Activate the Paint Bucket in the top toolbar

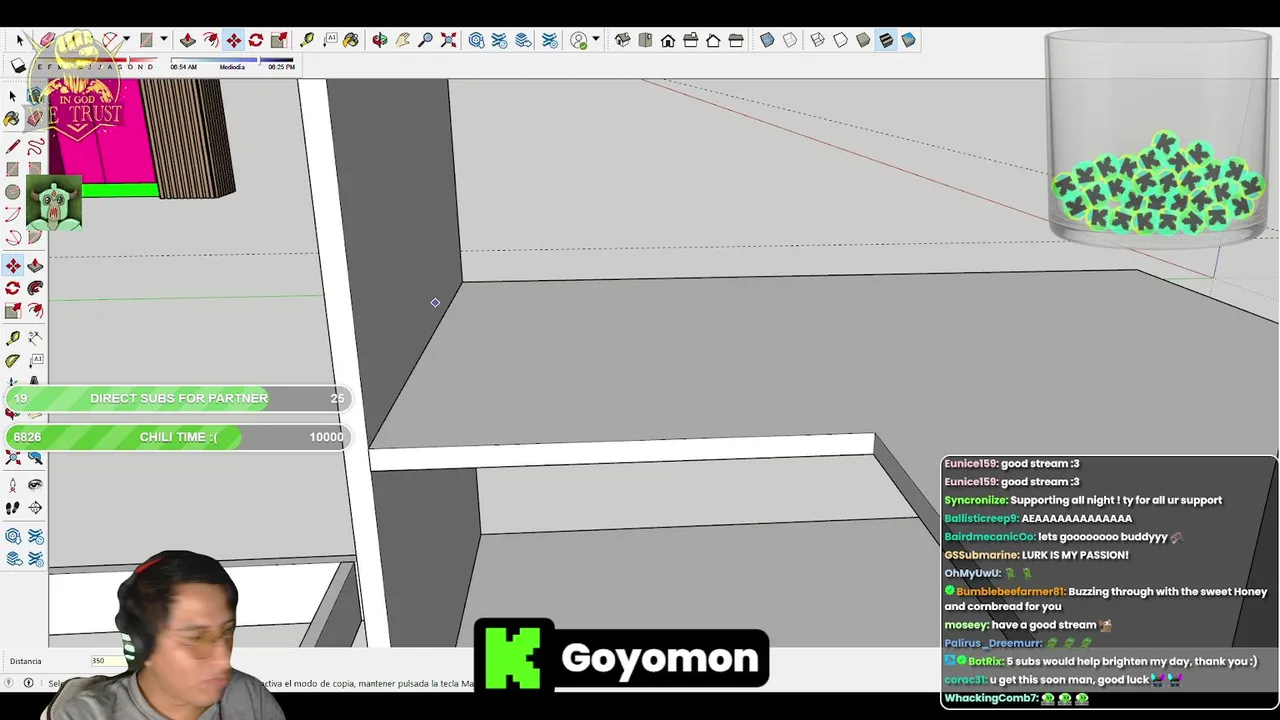[351, 40]
